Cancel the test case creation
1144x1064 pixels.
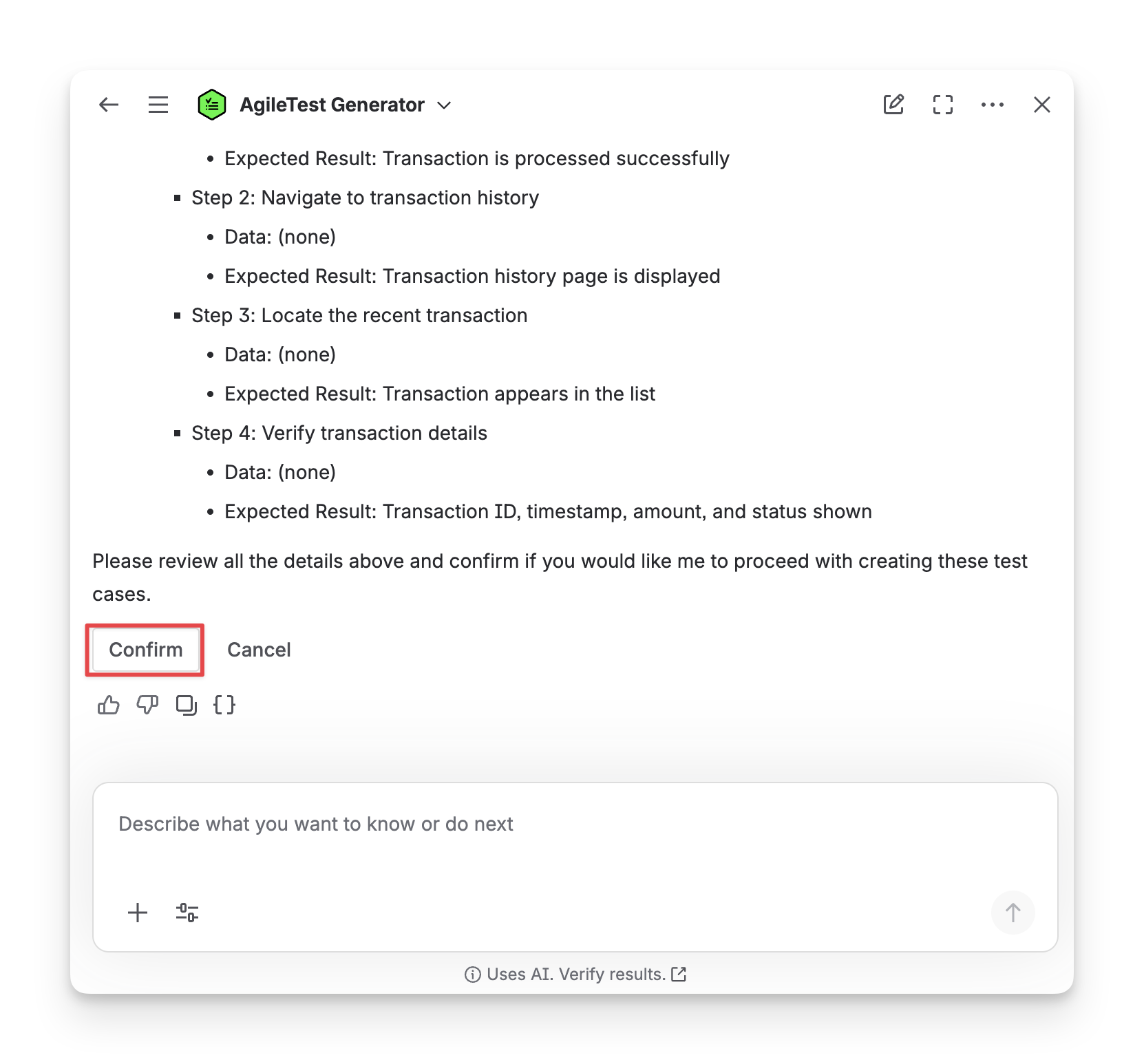coord(259,650)
